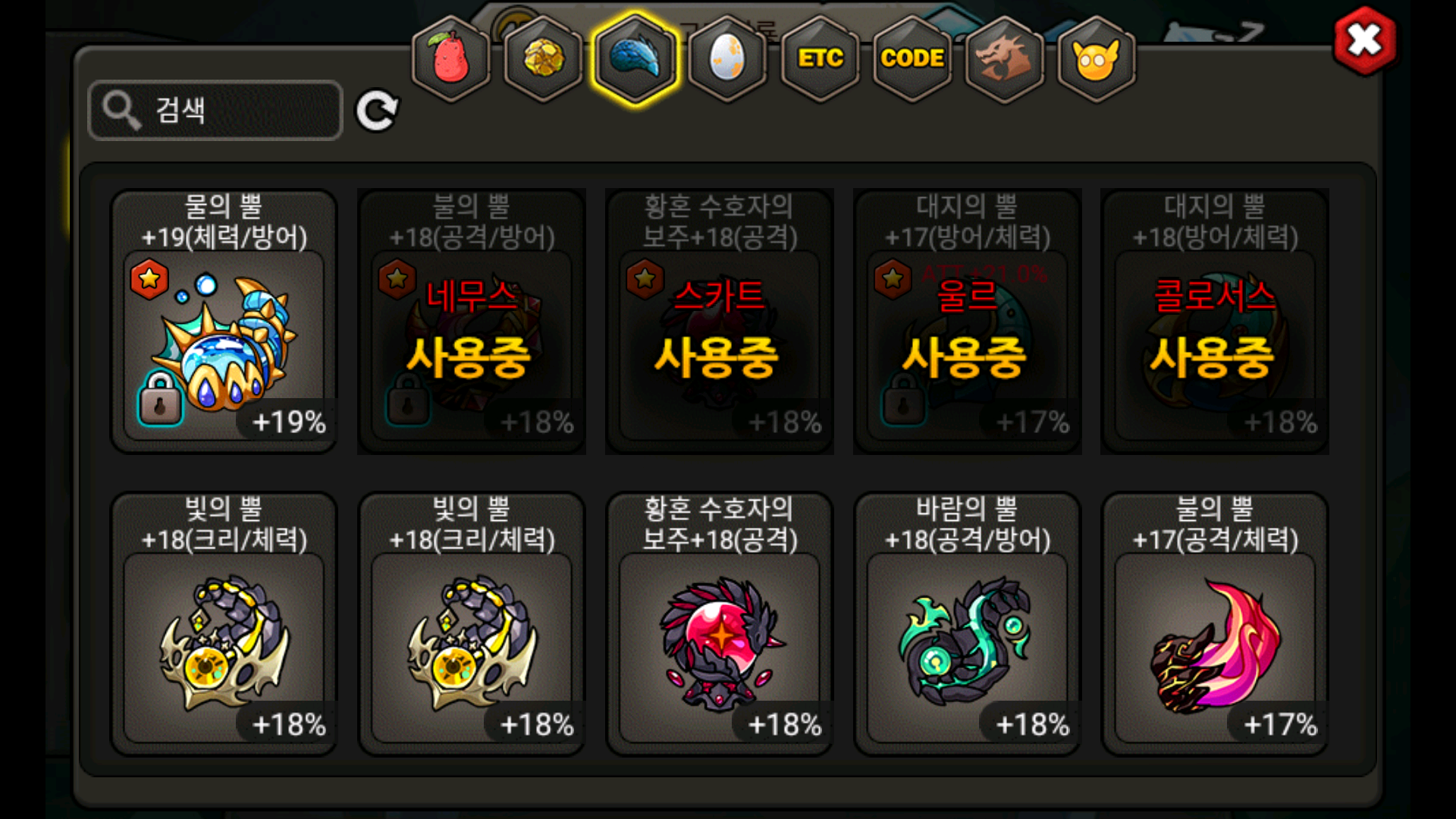Toggle the star badge on 물의 뿔 +19
Viewport: 1456px width, 819px height.
coord(149,279)
